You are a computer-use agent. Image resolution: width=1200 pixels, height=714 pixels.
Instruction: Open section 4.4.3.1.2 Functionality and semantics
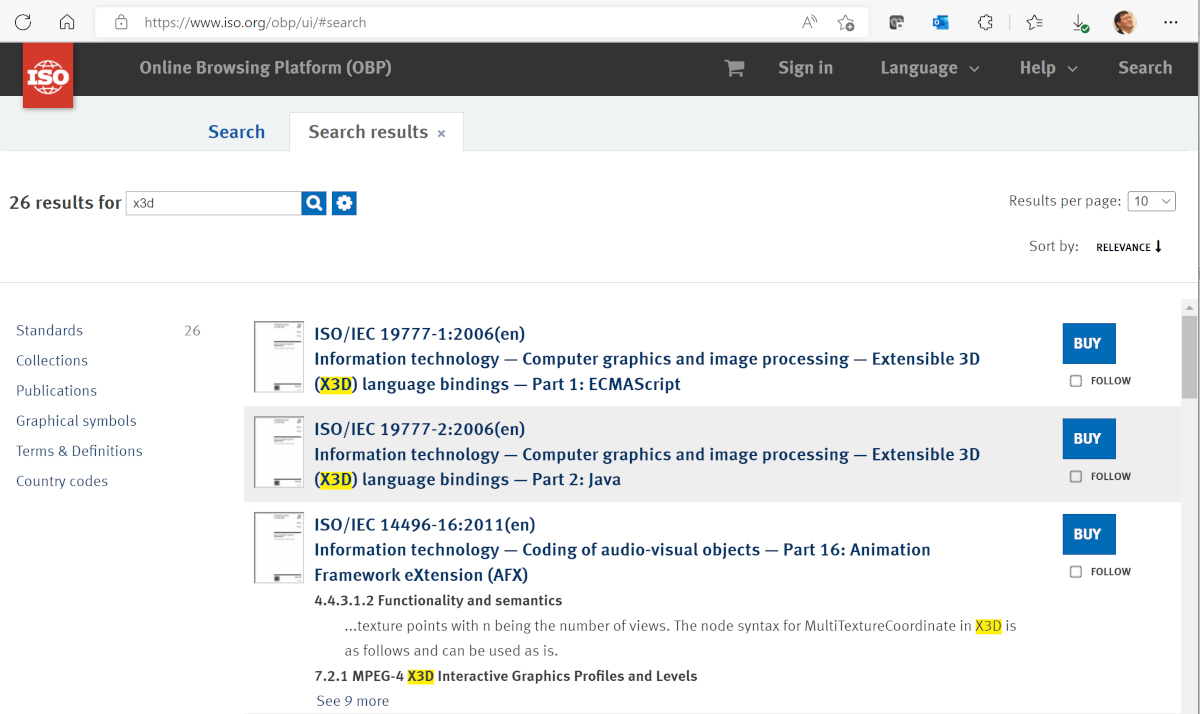(438, 601)
